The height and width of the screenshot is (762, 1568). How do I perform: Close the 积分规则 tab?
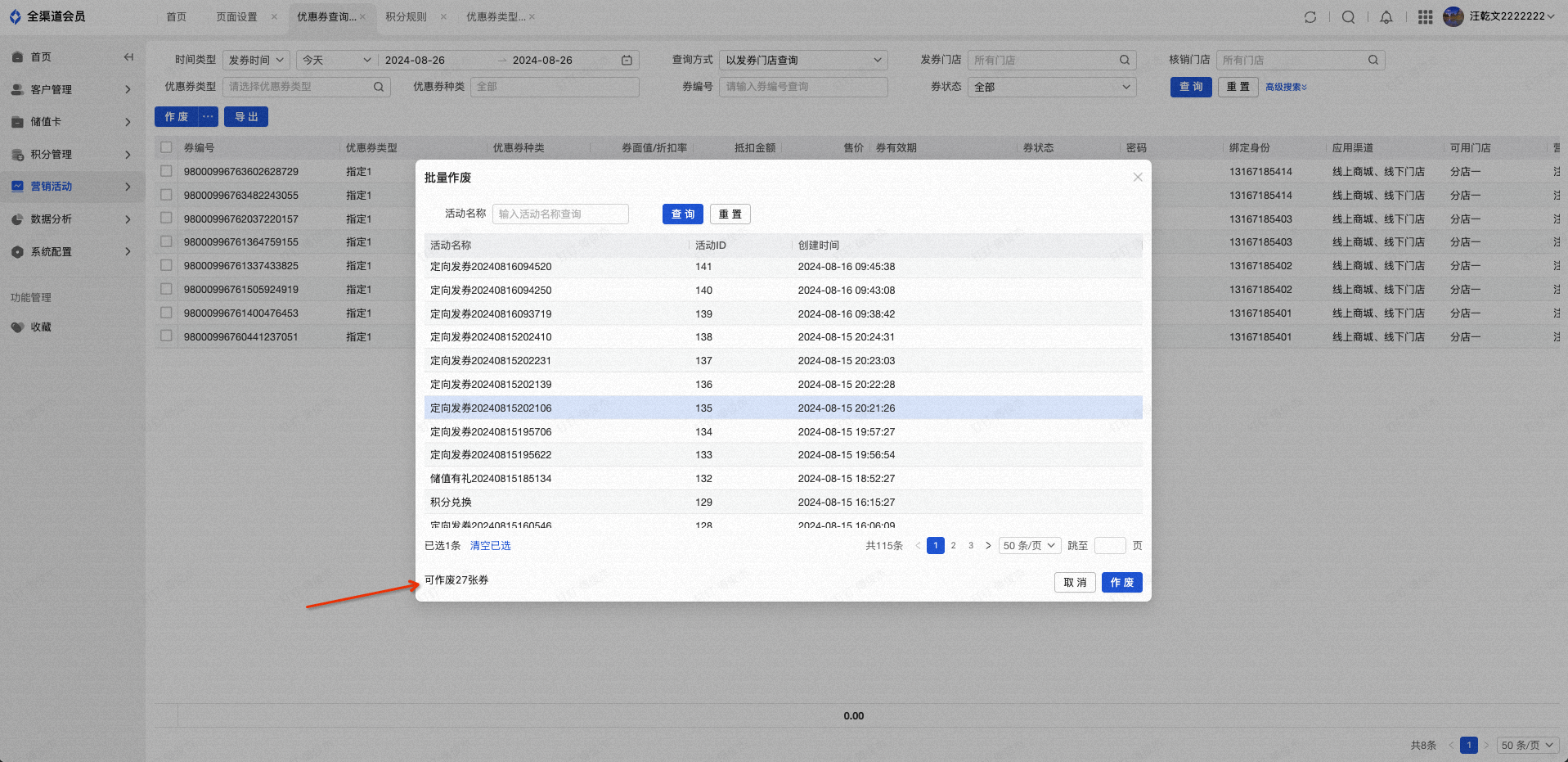tap(443, 17)
